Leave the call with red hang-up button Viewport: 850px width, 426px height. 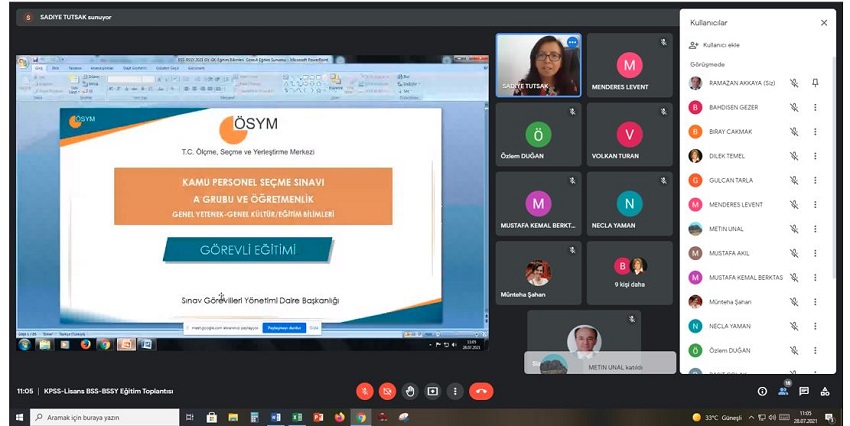(481, 391)
